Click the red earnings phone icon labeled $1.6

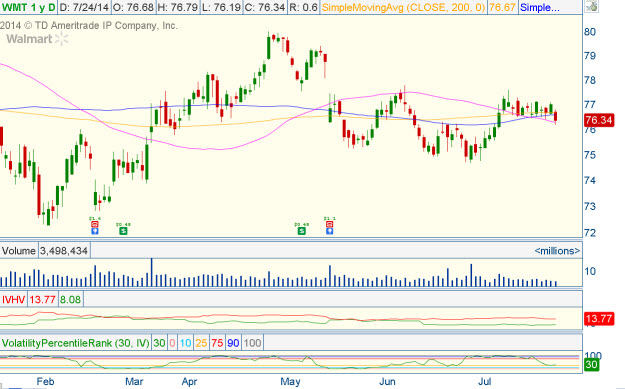pyautogui.click(x=95, y=224)
